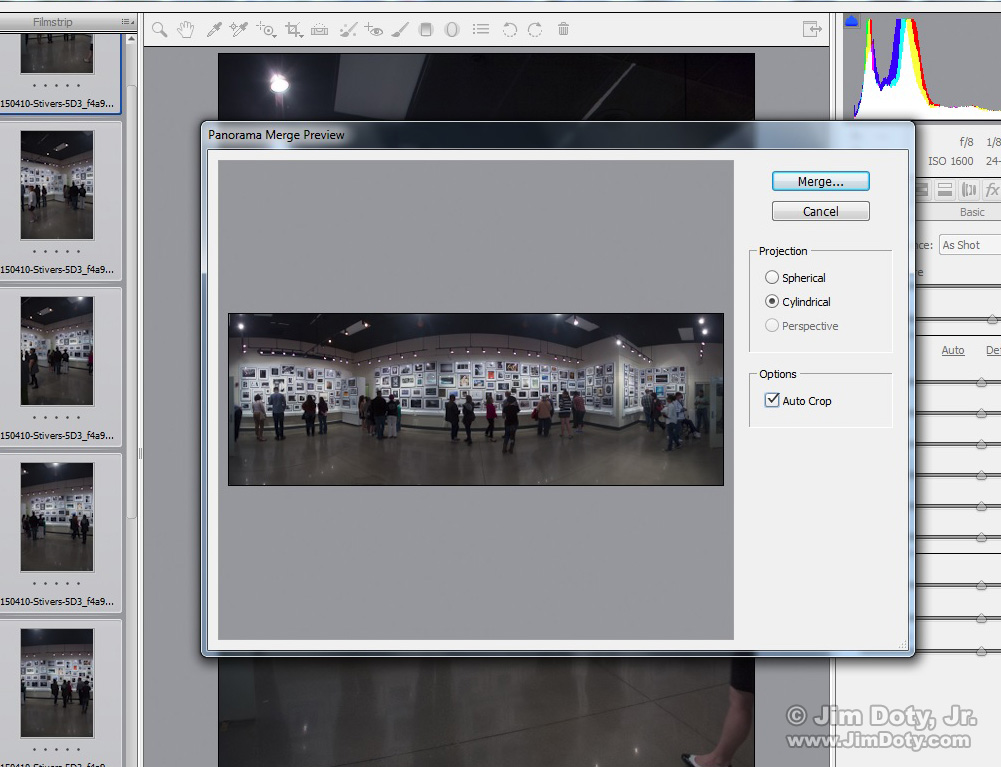Select the Crop tool
This screenshot has width=1001, height=767.
point(294,29)
